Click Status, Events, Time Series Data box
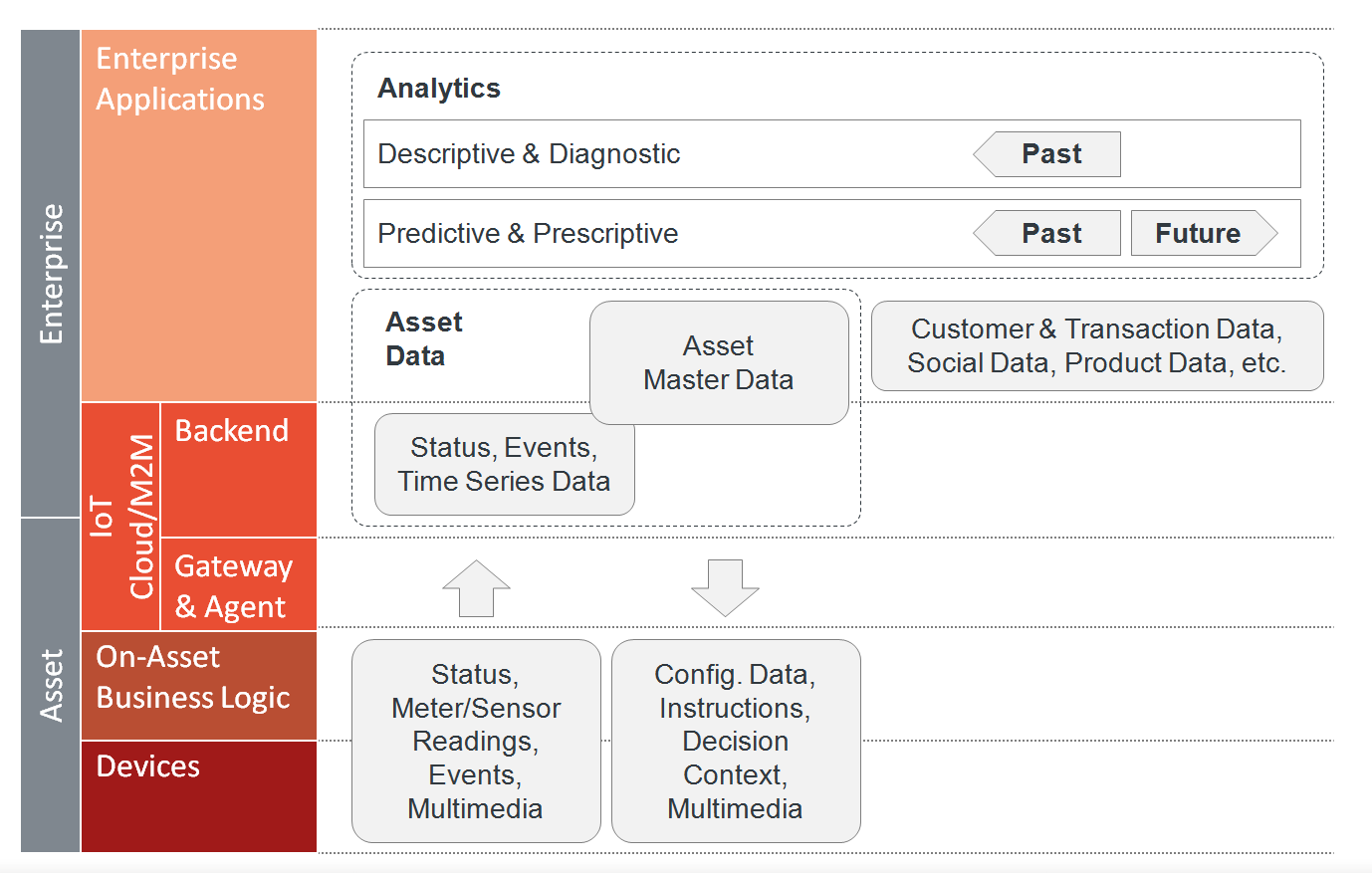This screenshot has width=1372, height=873. pos(504,464)
